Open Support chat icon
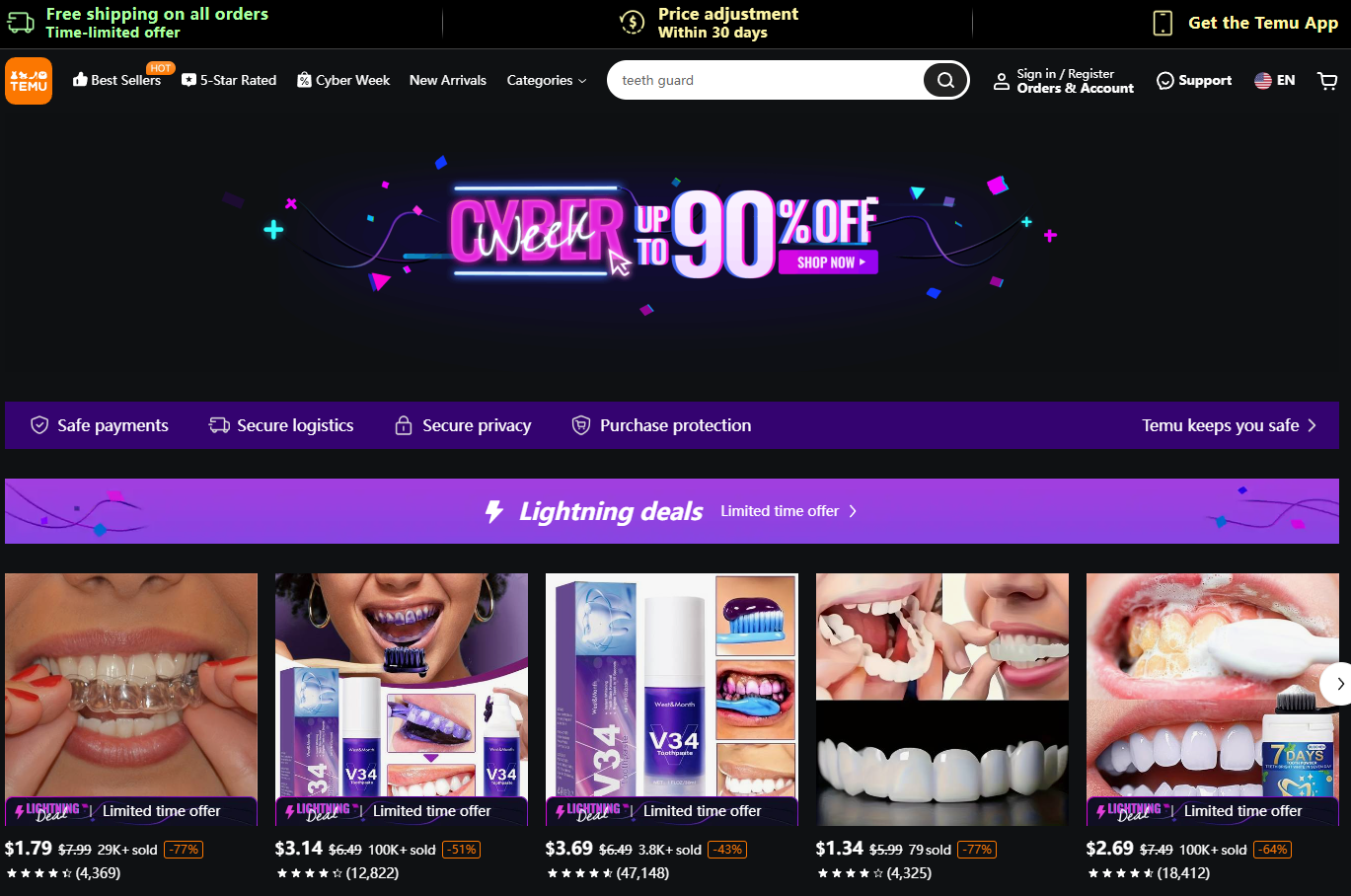1351x896 pixels. pos(1165,81)
